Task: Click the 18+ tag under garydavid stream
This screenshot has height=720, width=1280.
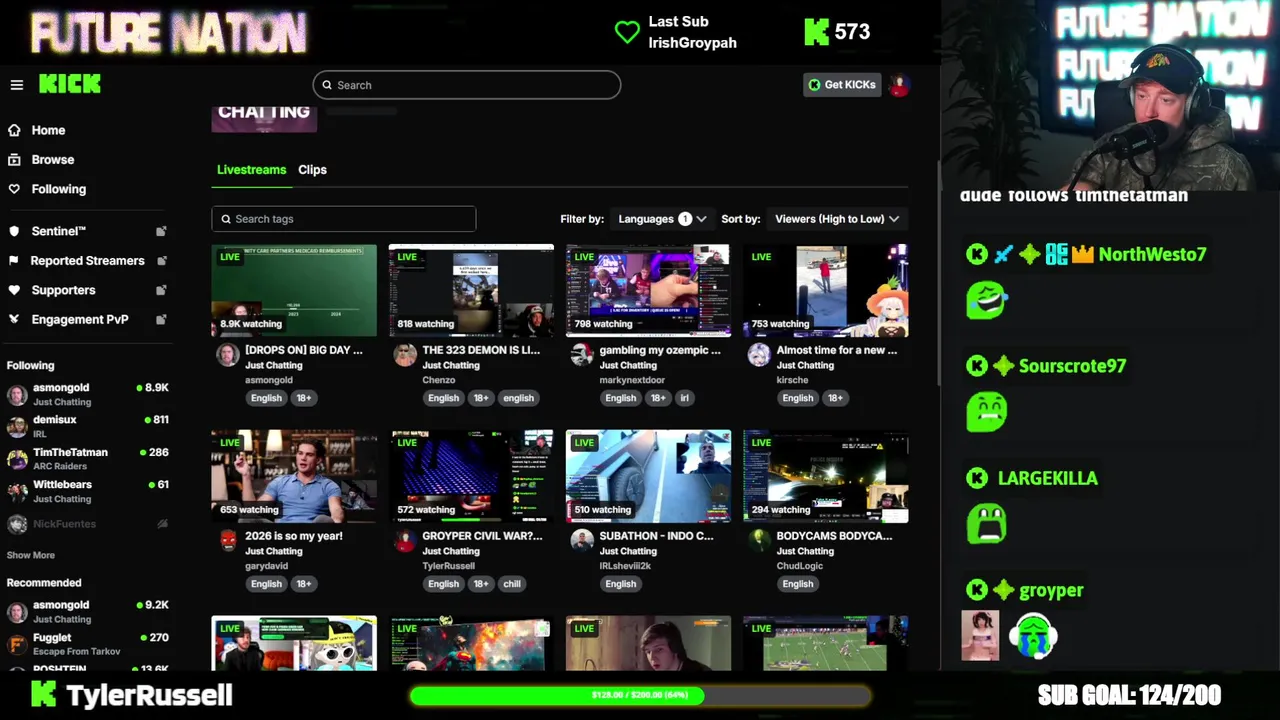Action: click(x=303, y=584)
